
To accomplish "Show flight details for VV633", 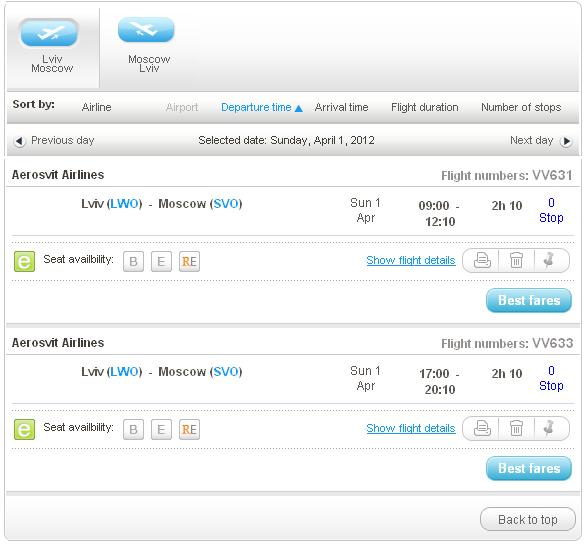I will click(411, 428).
